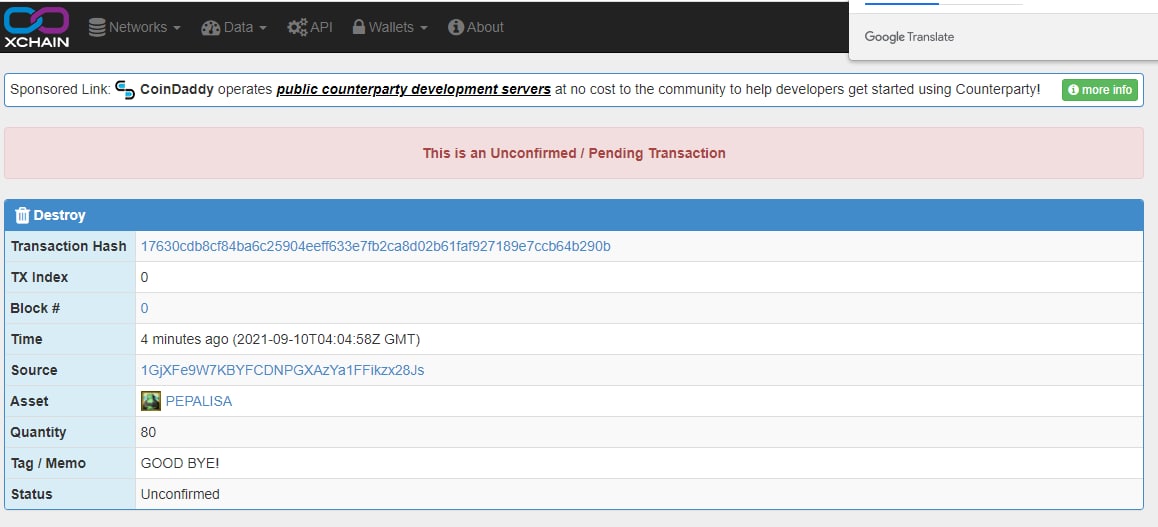This screenshot has height=527, width=1158.
Task: Click the Source label cell
Action: point(70,370)
